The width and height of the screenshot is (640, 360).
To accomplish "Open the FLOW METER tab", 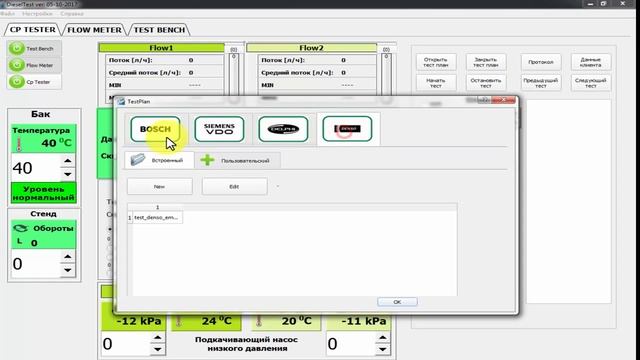I will click(x=94, y=30).
